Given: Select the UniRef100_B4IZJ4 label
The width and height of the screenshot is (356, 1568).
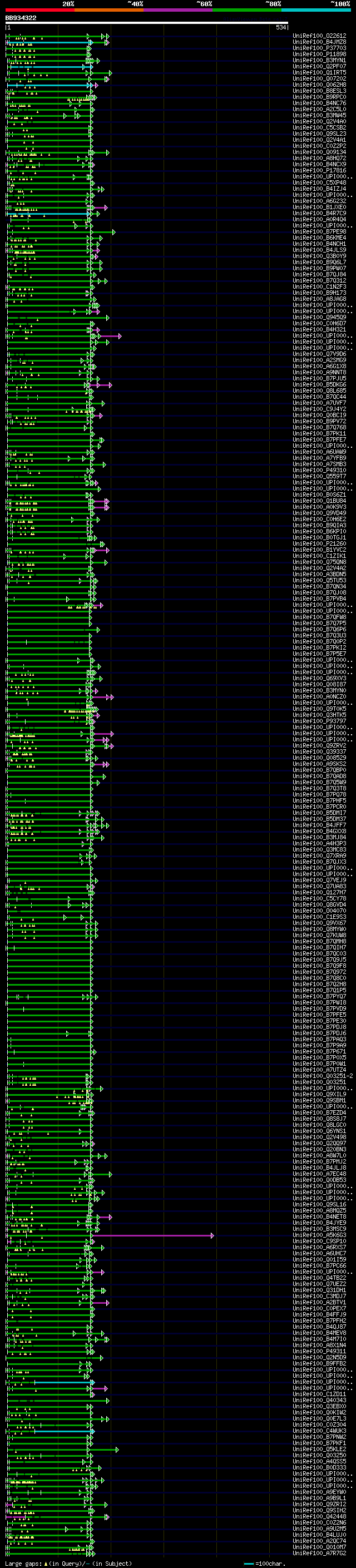Looking at the screenshot, I should [319, 189].
